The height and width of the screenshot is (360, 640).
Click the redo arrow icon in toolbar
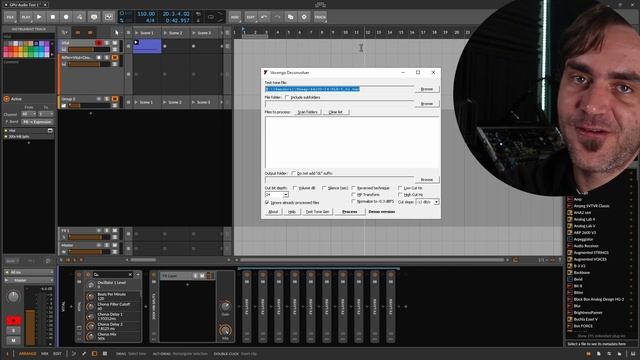point(277,17)
